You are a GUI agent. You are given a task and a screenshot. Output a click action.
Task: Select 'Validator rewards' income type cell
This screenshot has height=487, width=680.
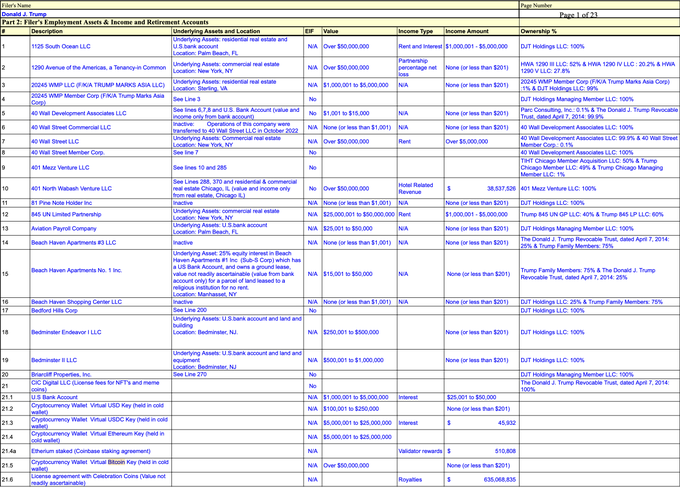(x=420, y=451)
